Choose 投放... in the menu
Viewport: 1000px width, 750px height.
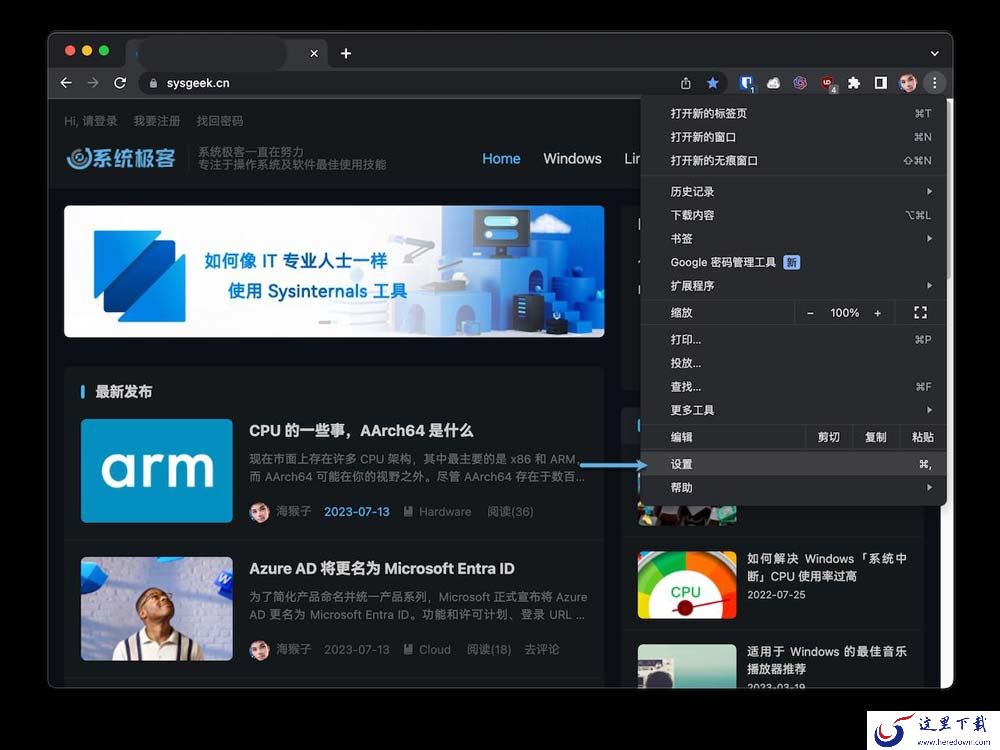pyautogui.click(x=793, y=363)
